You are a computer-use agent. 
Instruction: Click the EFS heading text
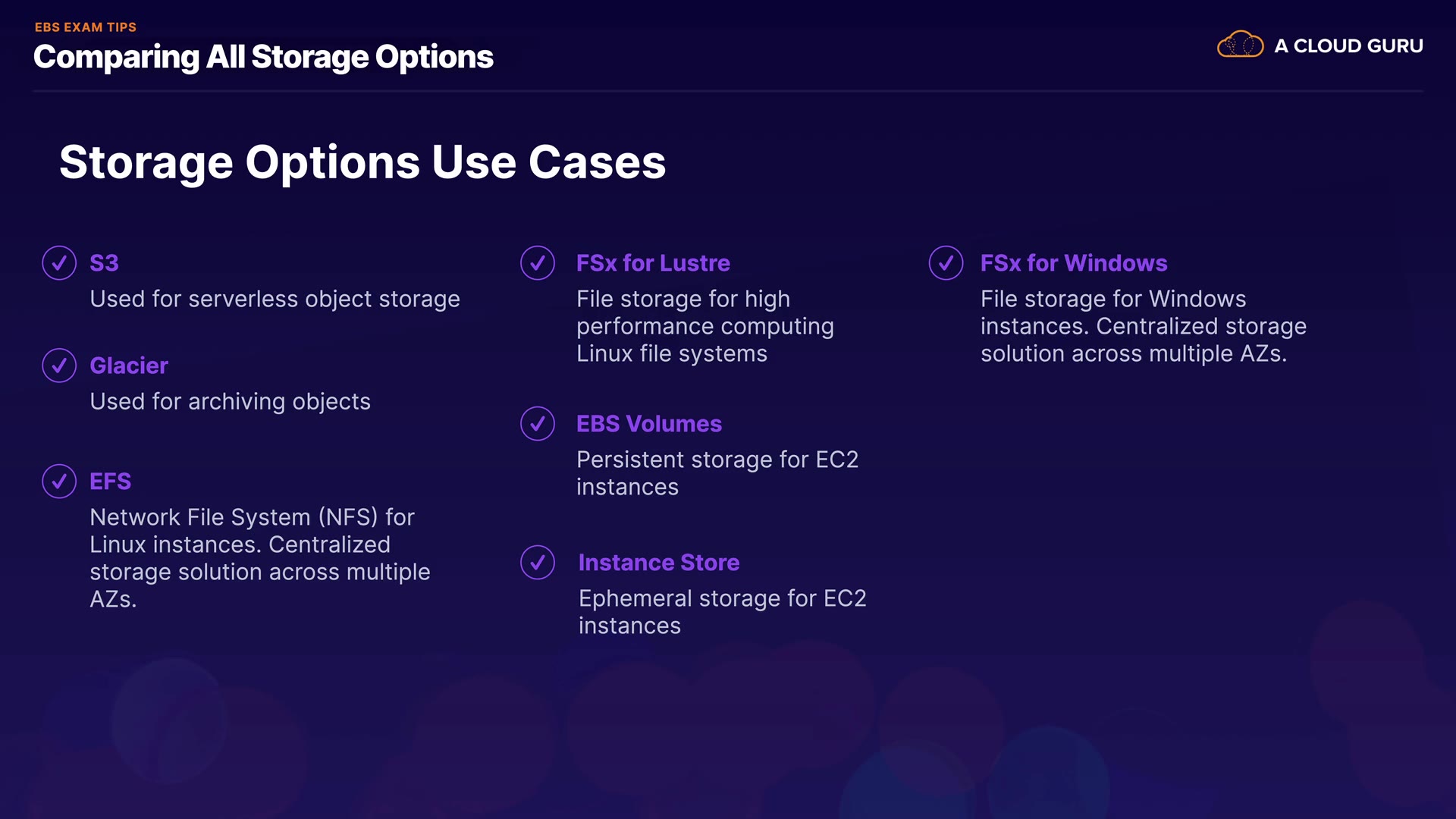click(x=110, y=482)
